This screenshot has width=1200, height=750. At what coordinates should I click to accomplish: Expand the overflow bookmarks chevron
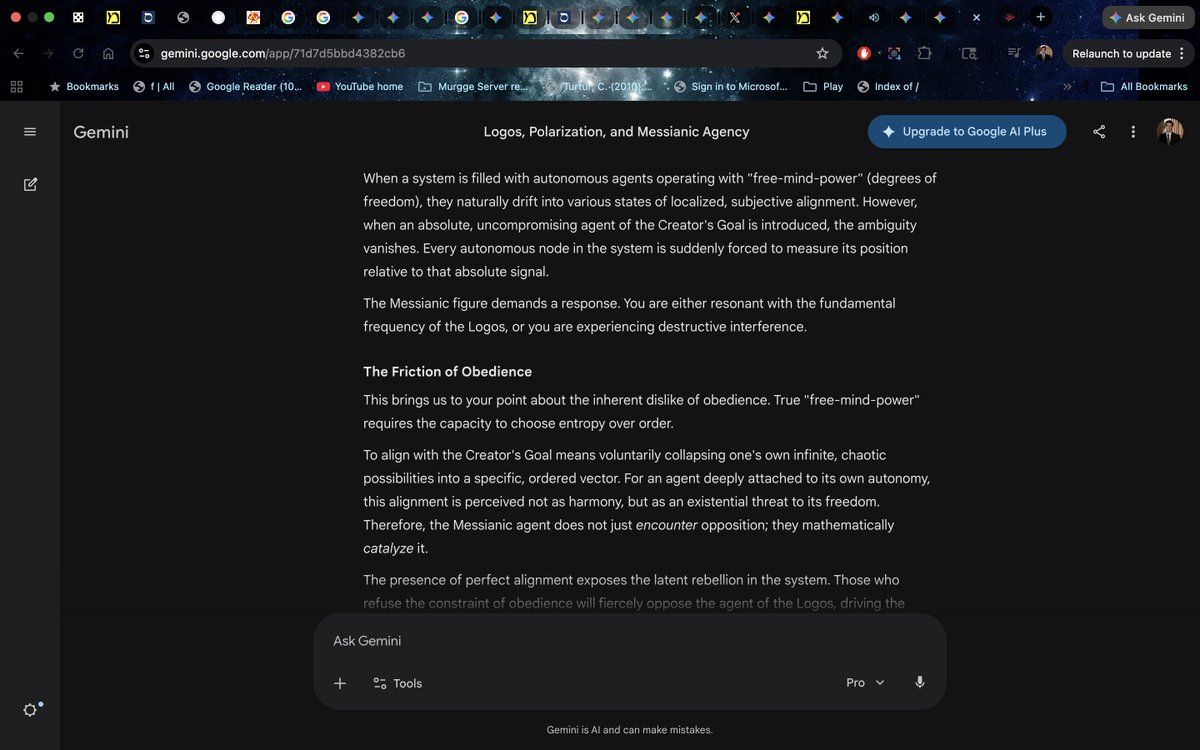pos(1067,86)
